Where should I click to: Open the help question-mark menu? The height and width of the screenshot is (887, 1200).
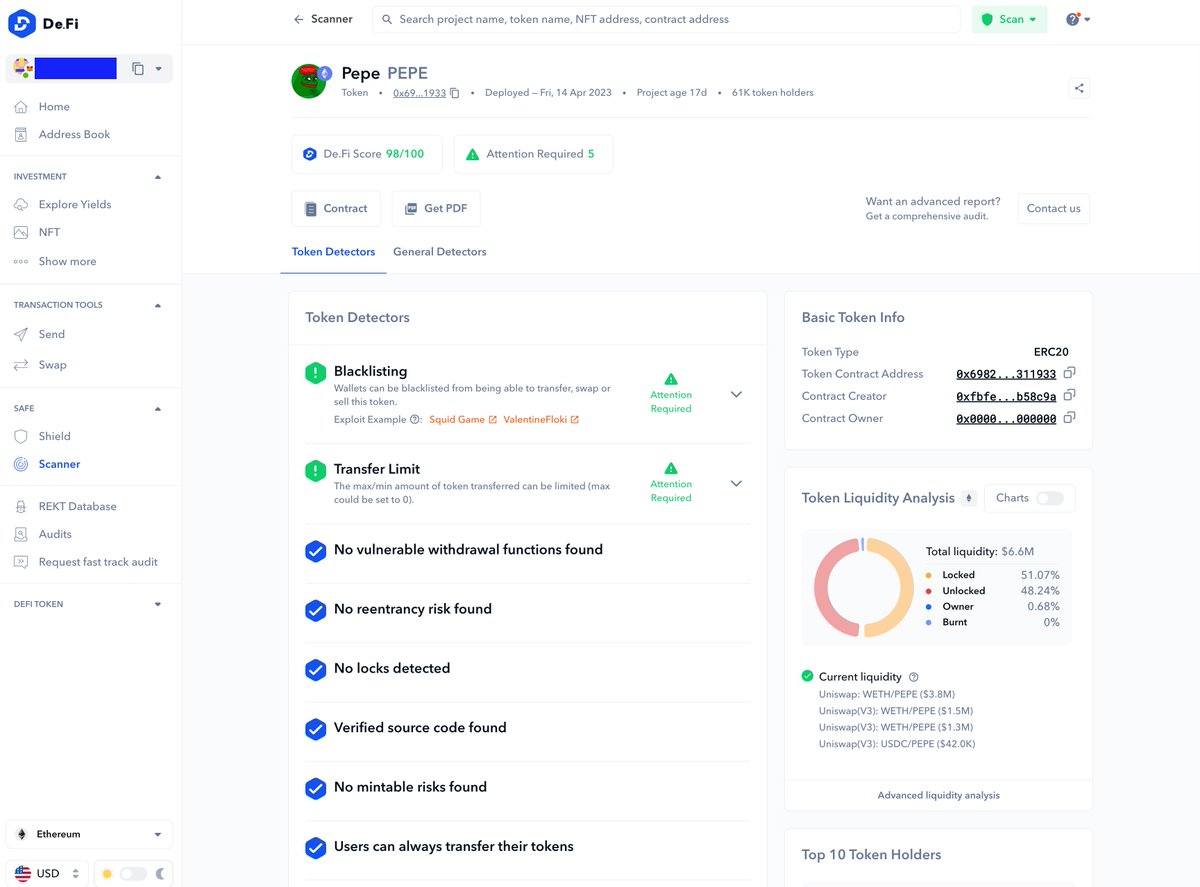coord(1077,19)
